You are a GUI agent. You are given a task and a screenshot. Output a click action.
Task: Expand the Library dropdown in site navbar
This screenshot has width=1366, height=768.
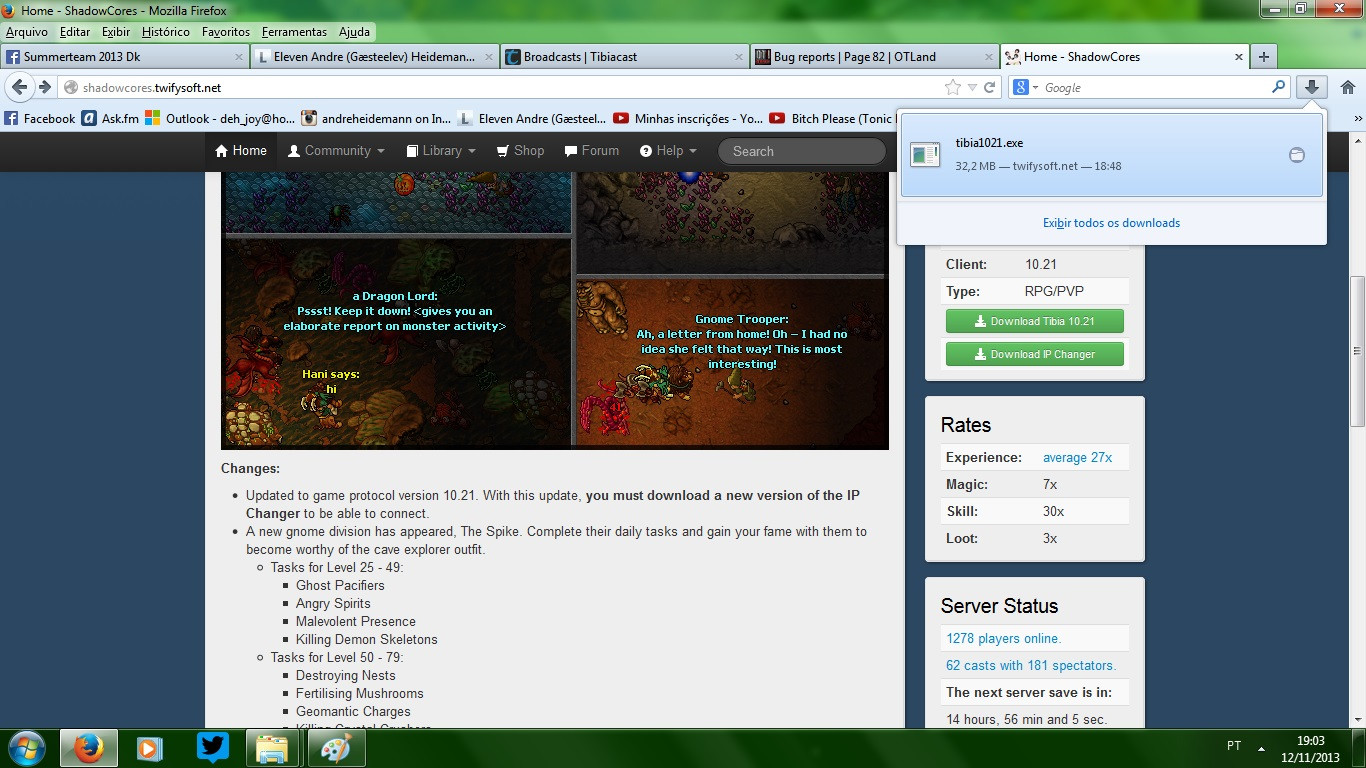(x=442, y=151)
